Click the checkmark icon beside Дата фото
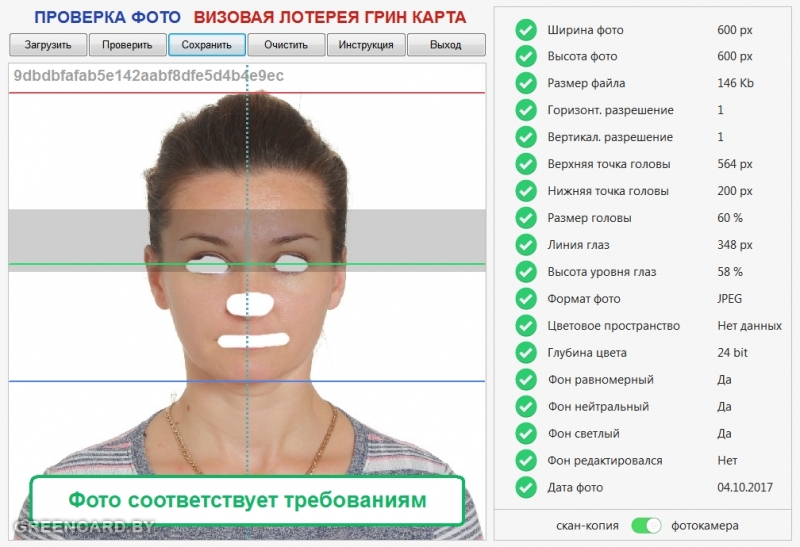This screenshot has width=800, height=547. (526, 488)
